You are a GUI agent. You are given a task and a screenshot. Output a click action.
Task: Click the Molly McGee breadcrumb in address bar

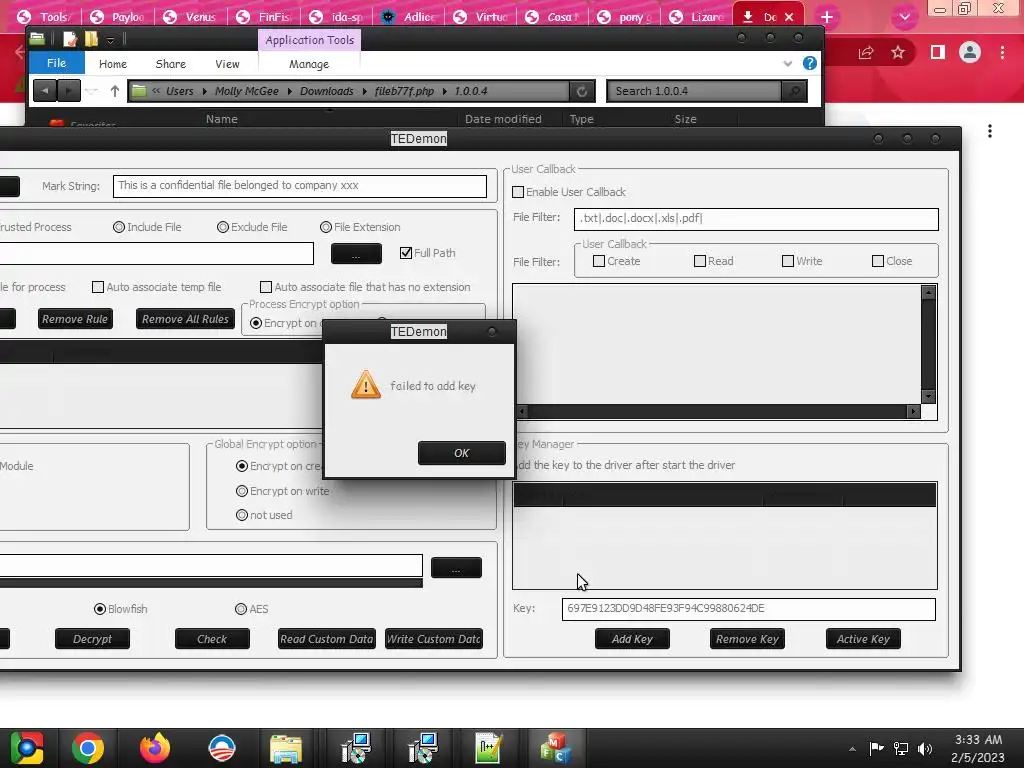(247, 91)
